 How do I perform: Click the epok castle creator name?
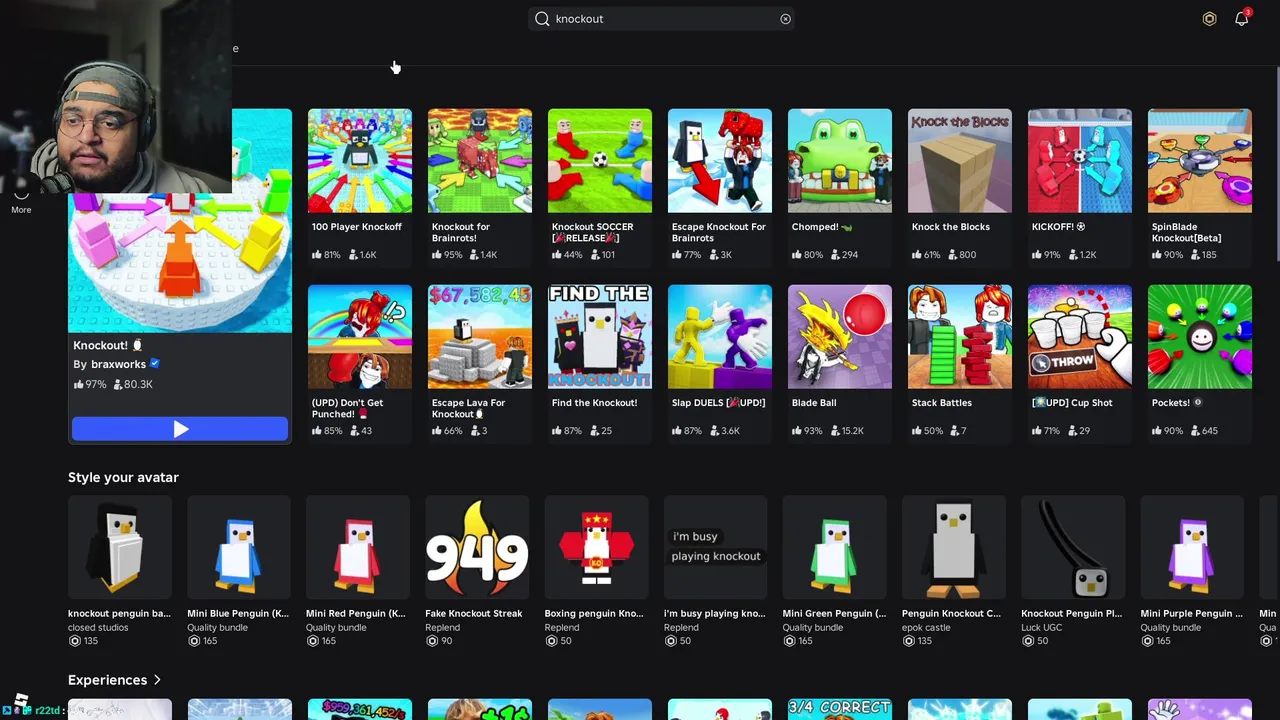926,628
